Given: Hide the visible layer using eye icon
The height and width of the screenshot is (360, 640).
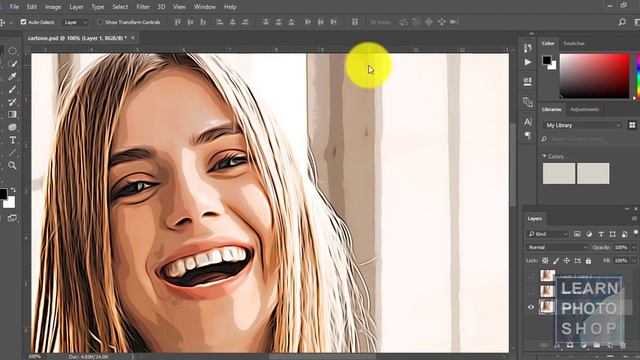Looking at the screenshot, I should tap(531, 307).
